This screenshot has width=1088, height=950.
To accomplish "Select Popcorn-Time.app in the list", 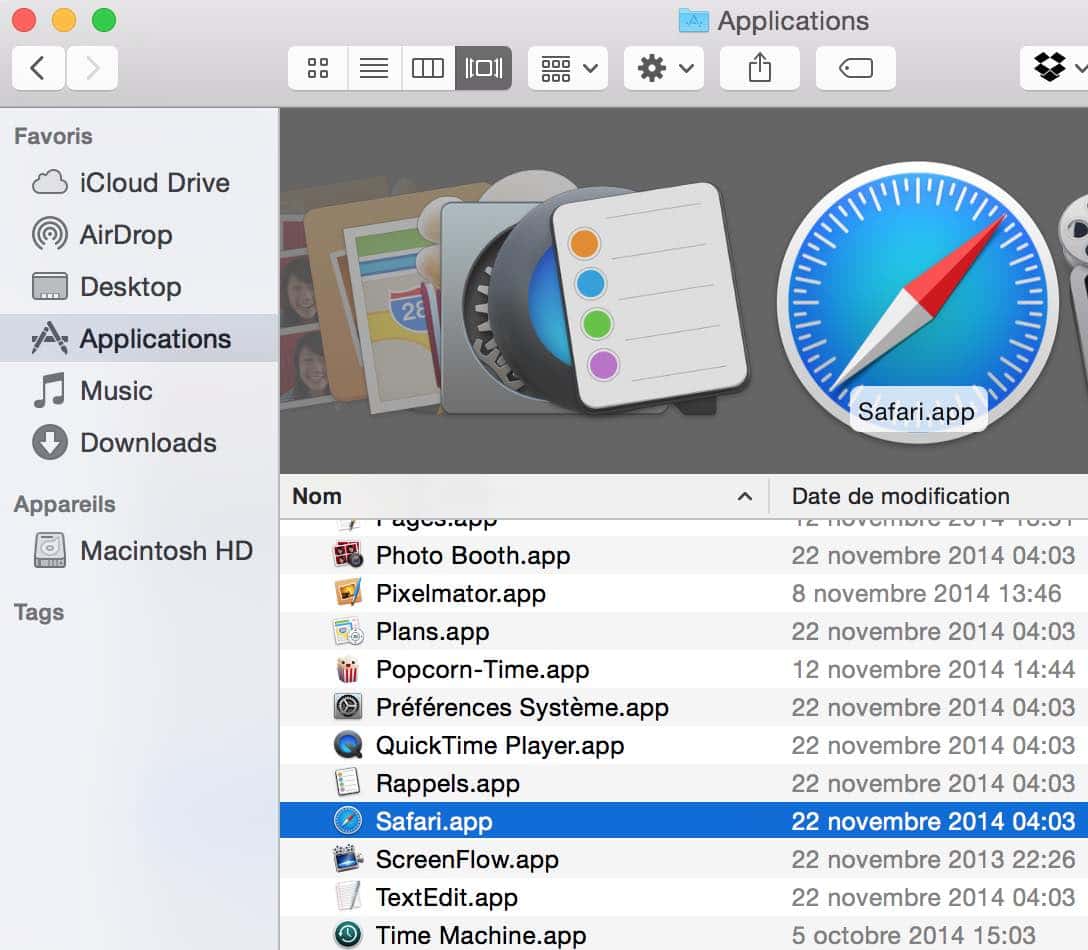I will [x=683, y=670].
